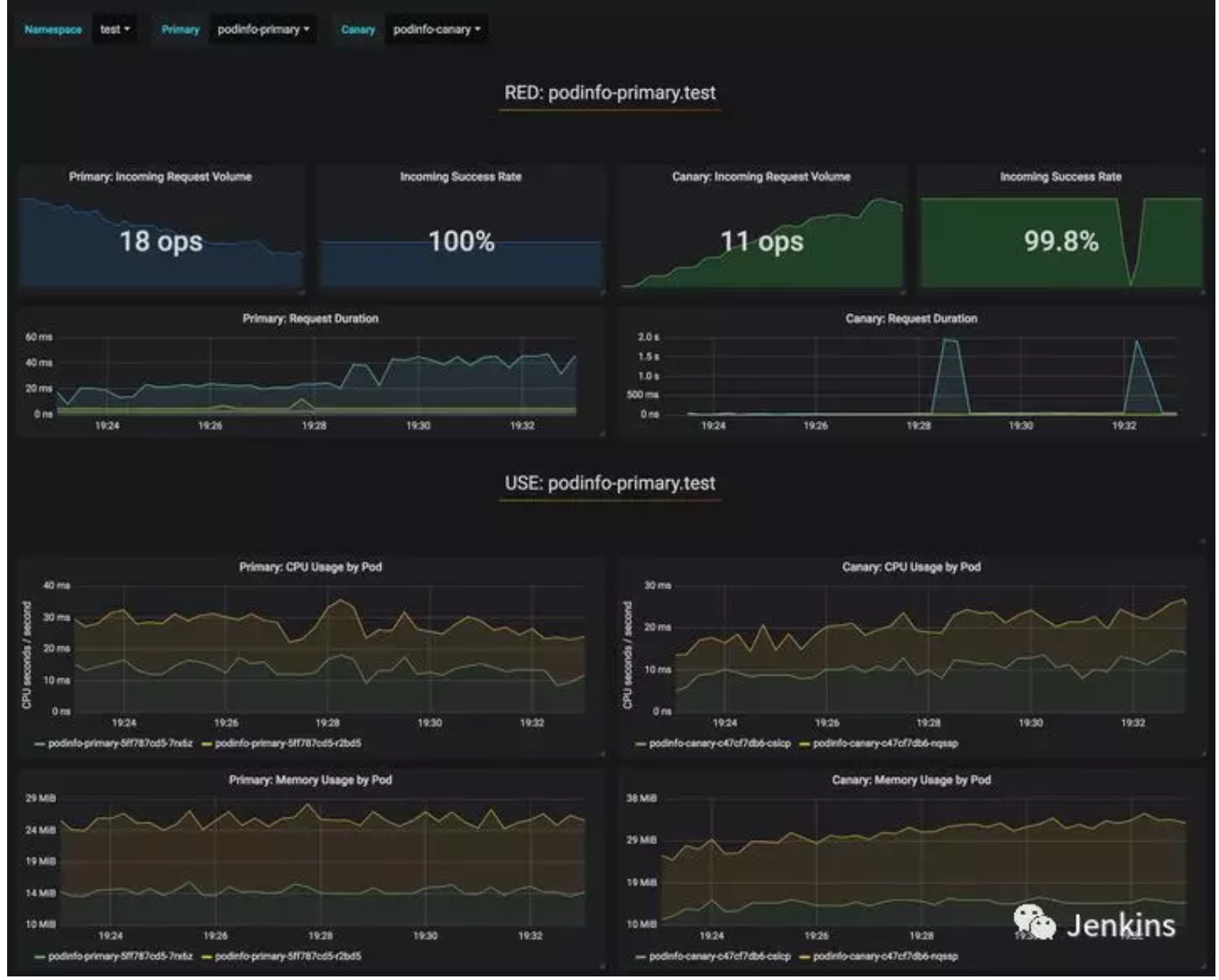Open Primary: Incoming Request Volume panel menu
1219x980 pixels.
[161, 177]
